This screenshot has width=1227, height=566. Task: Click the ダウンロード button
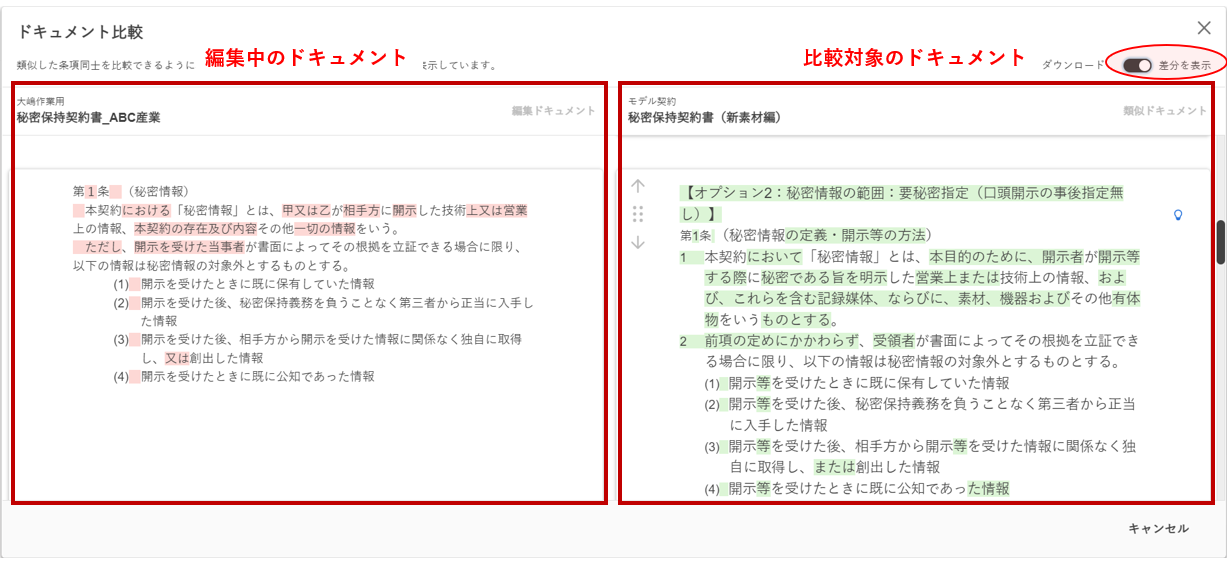click(1072, 65)
